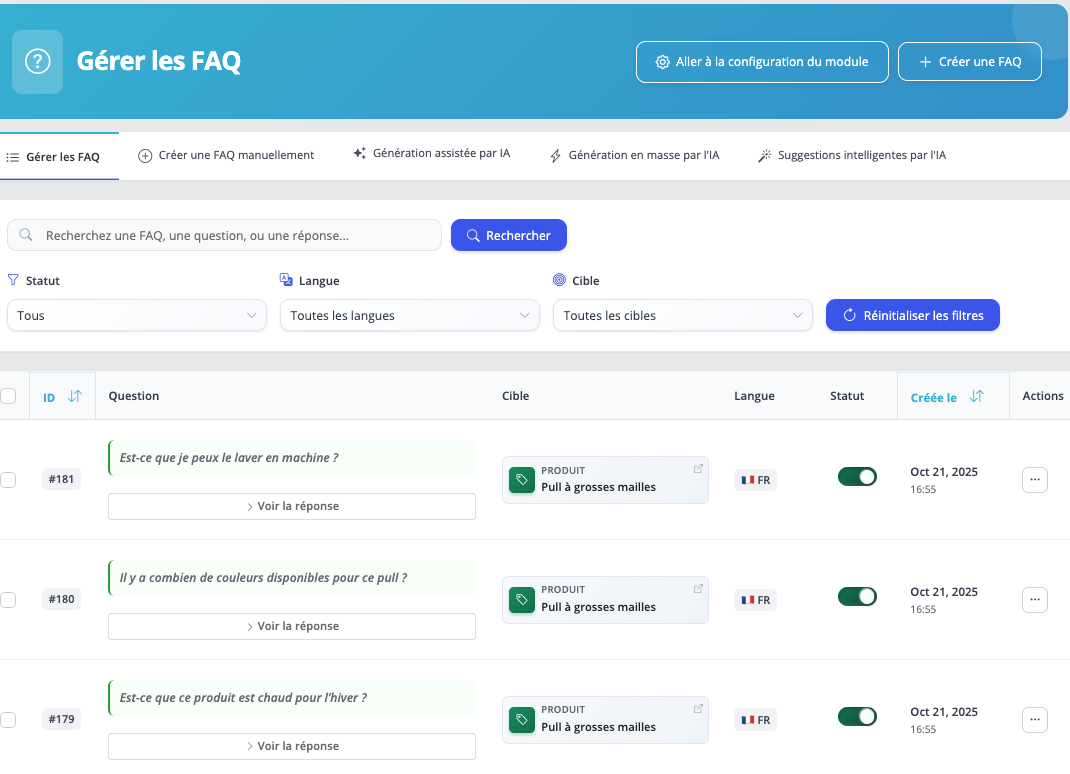This screenshot has height=774, width=1070.
Task: Click the question mark FAQ header icon
Action: (x=37, y=62)
